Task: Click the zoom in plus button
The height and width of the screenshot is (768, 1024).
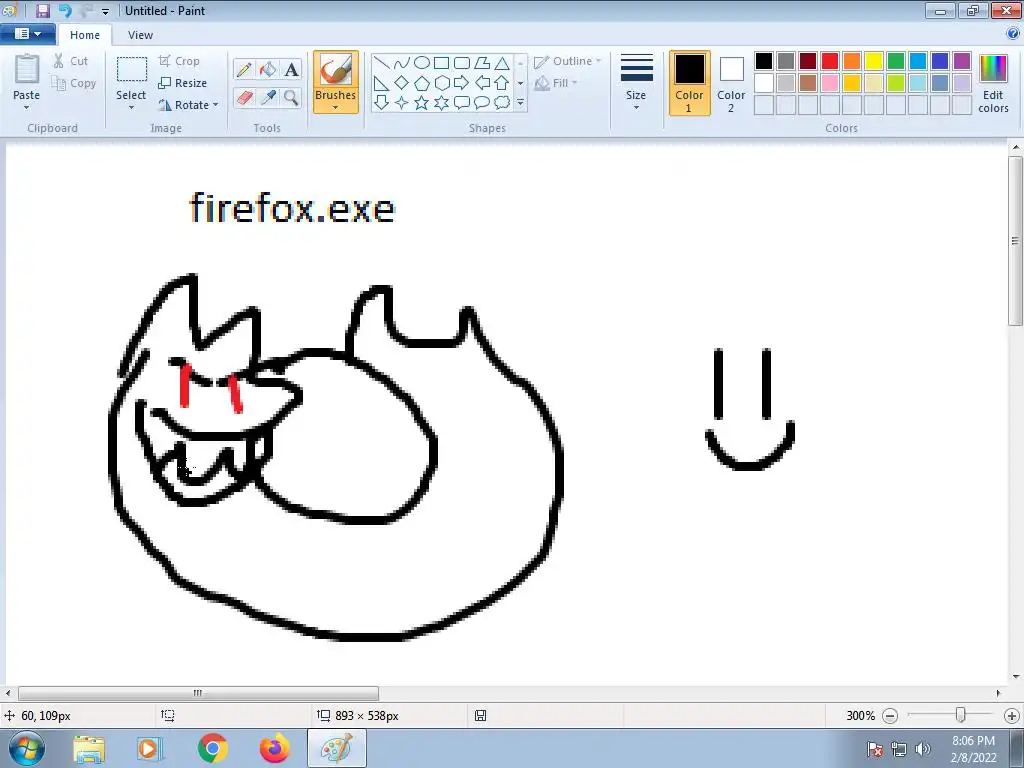Action: (x=1012, y=716)
